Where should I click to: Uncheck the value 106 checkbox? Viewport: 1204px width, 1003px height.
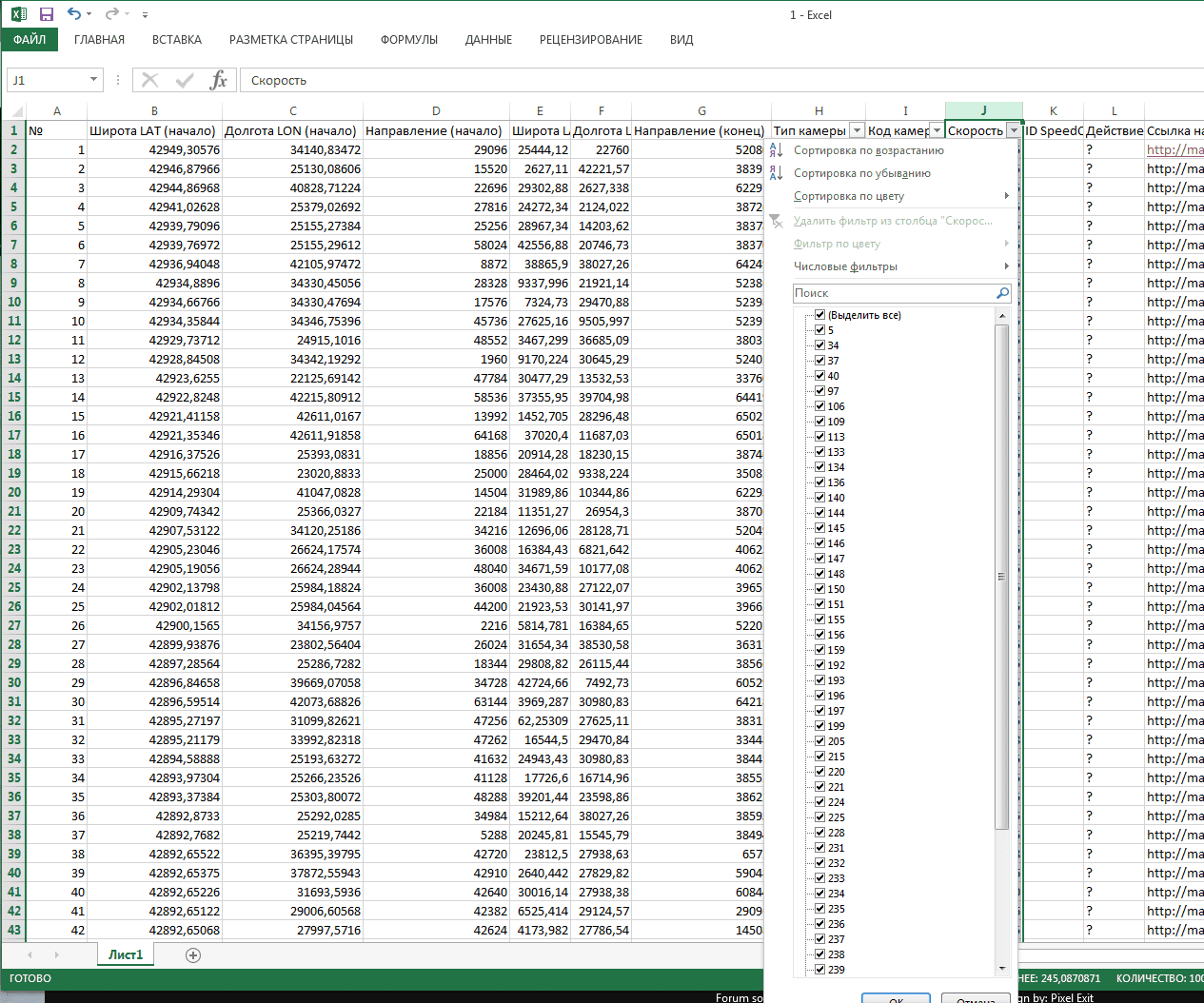(819, 406)
